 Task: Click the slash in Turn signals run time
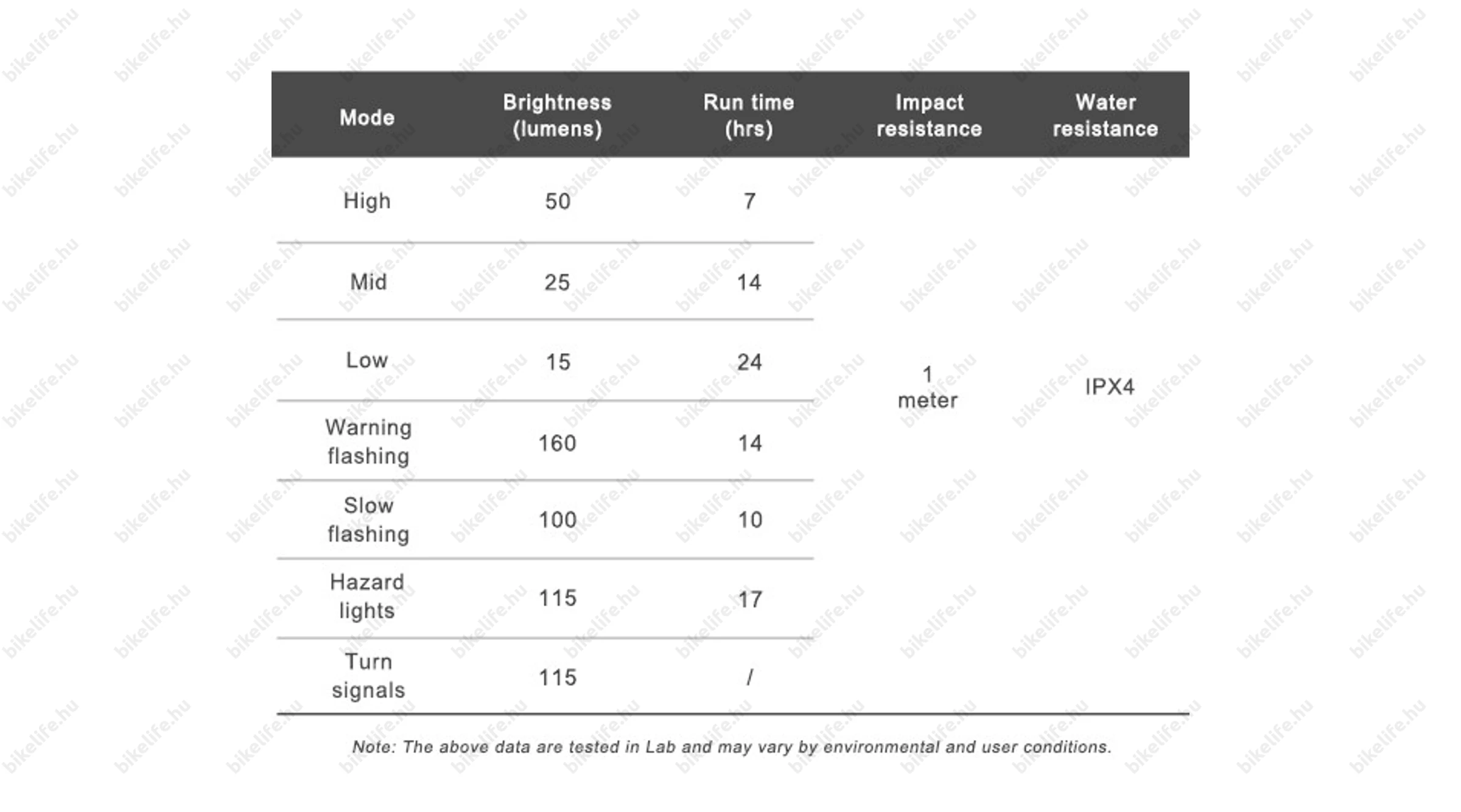tap(750, 677)
